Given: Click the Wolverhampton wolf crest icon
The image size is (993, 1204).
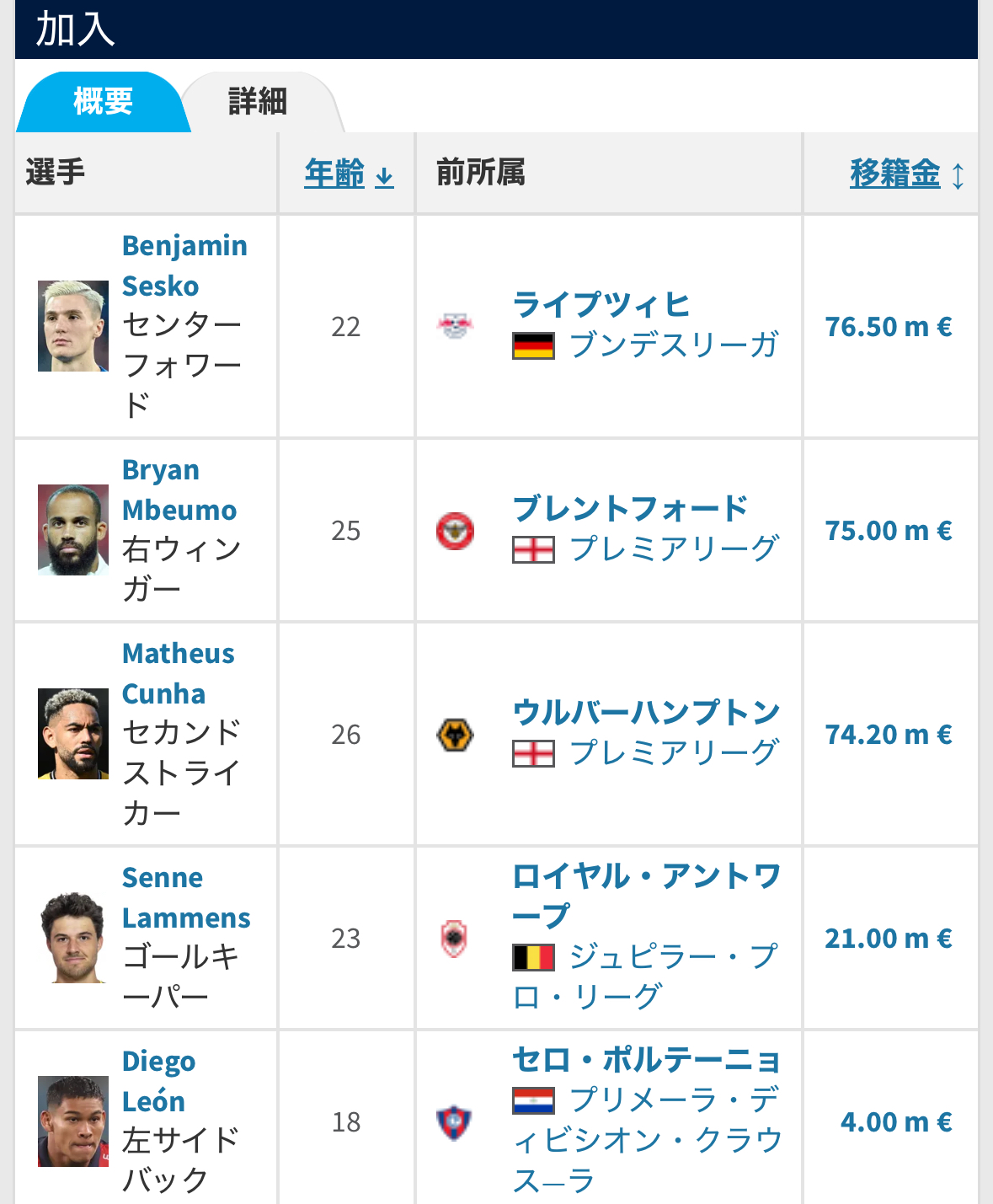Looking at the screenshot, I should [x=455, y=734].
